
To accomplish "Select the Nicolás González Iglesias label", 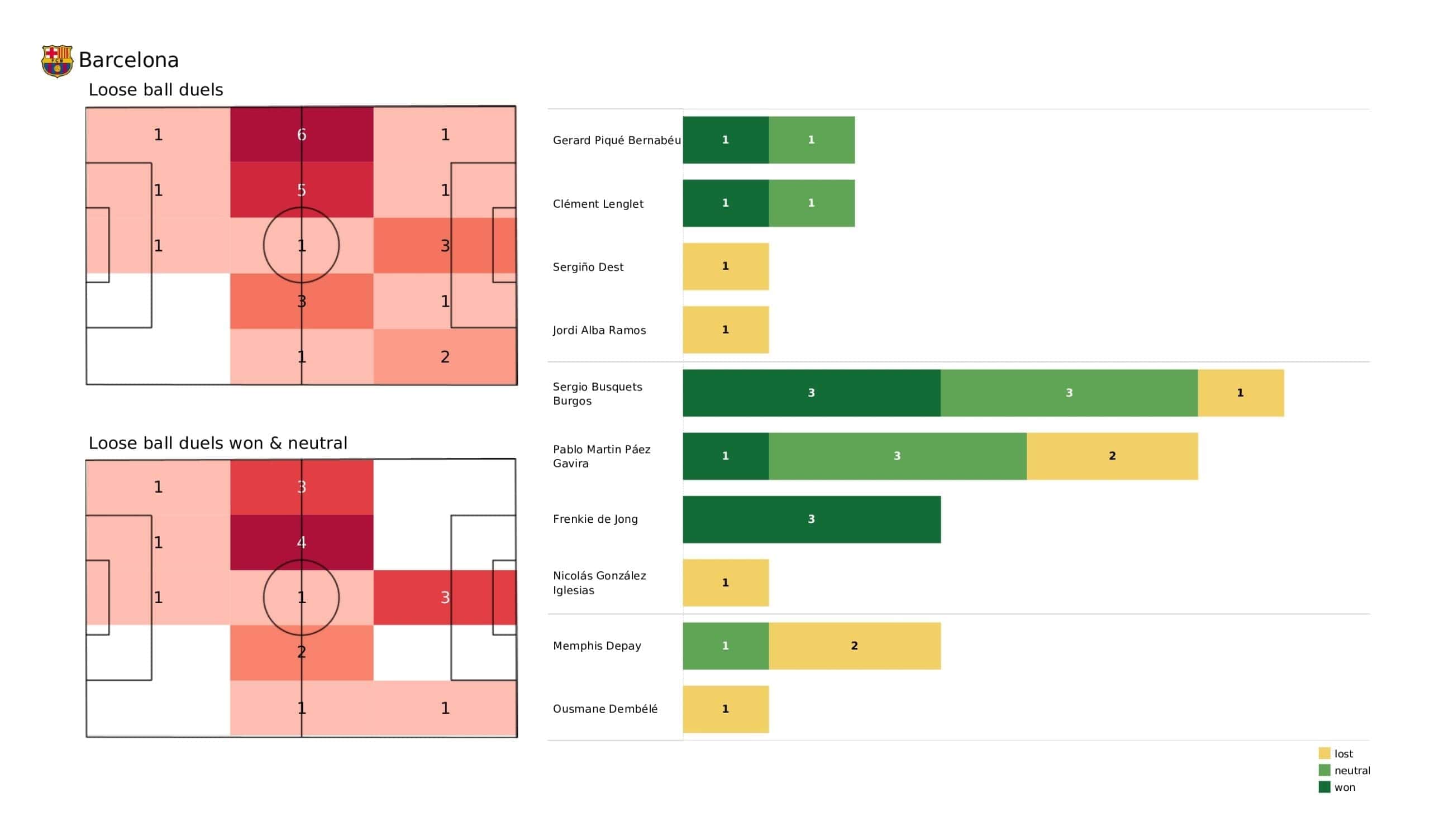I will tap(599, 583).
